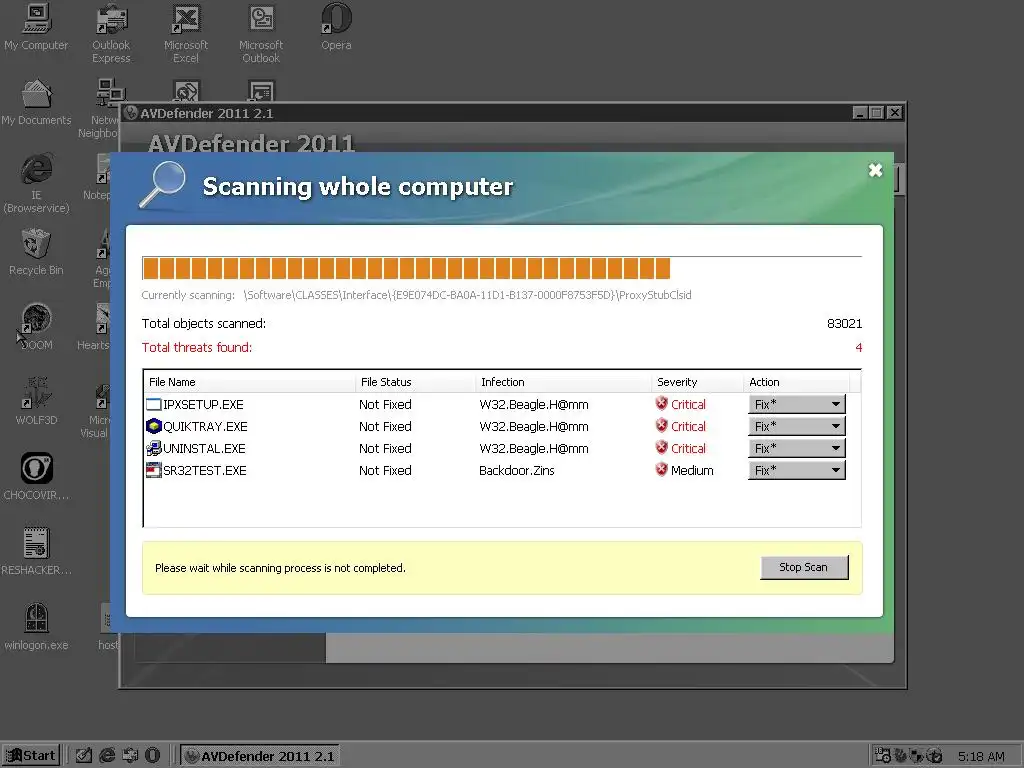Click SR32TEST.EXE file icon in results
This screenshot has width=1024, height=768.
[x=153, y=470]
